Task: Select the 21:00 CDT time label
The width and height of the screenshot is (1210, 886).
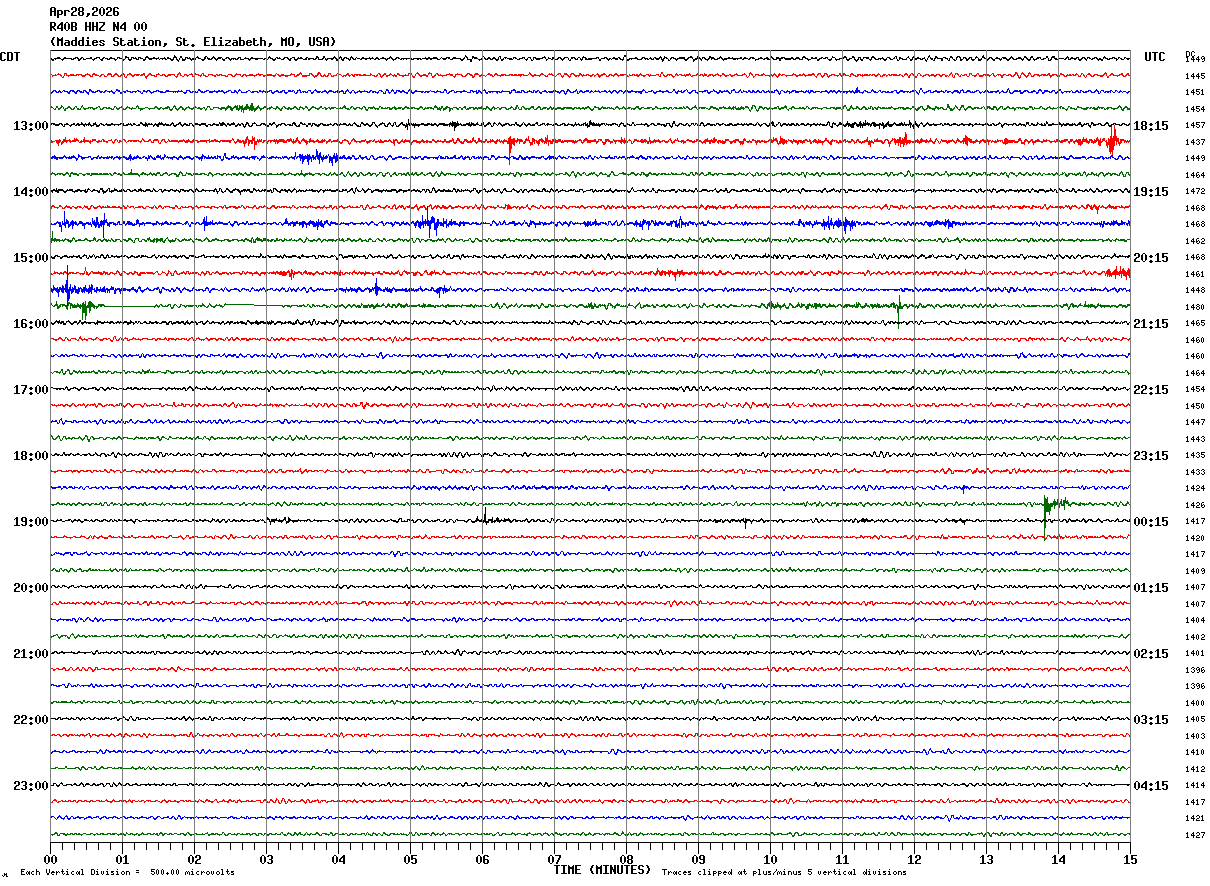Action: (30, 653)
